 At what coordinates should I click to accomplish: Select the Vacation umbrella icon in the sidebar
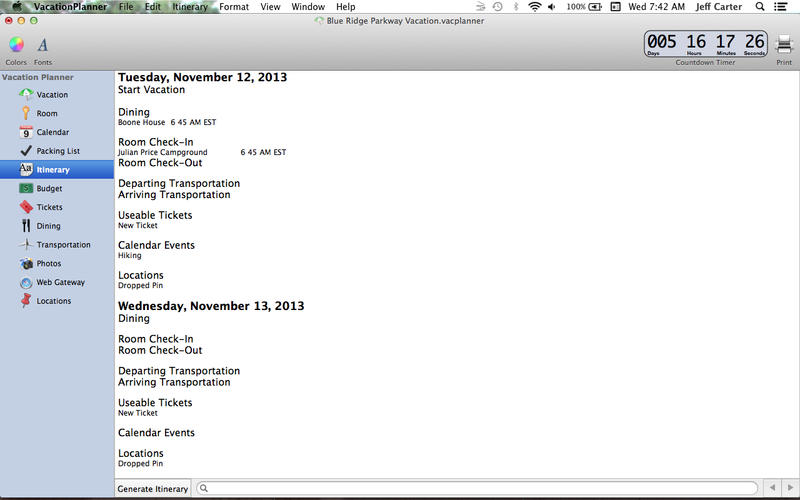pos(26,94)
